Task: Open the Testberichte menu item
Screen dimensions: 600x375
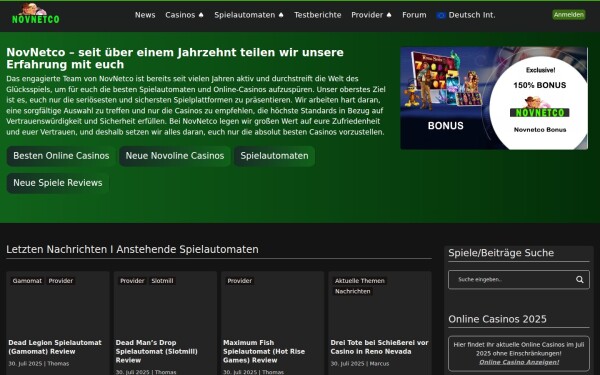Action: tap(318, 15)
